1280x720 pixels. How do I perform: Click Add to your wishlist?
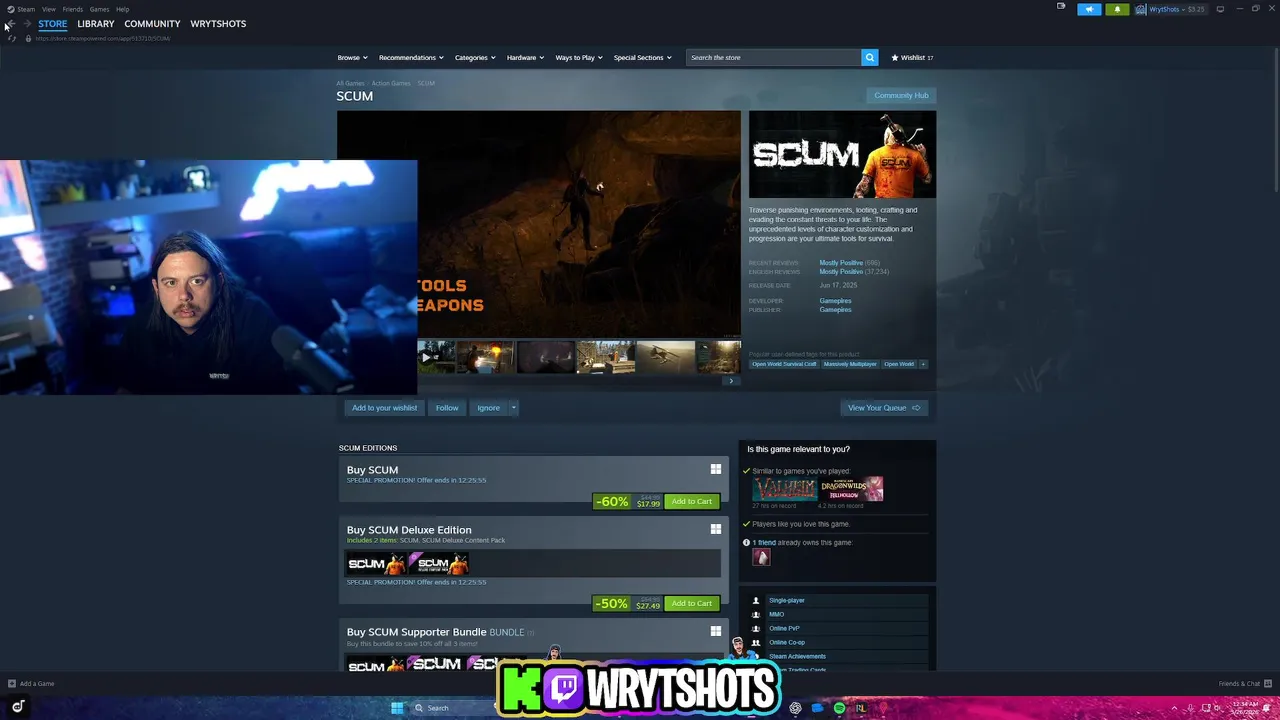coord(384,407)
